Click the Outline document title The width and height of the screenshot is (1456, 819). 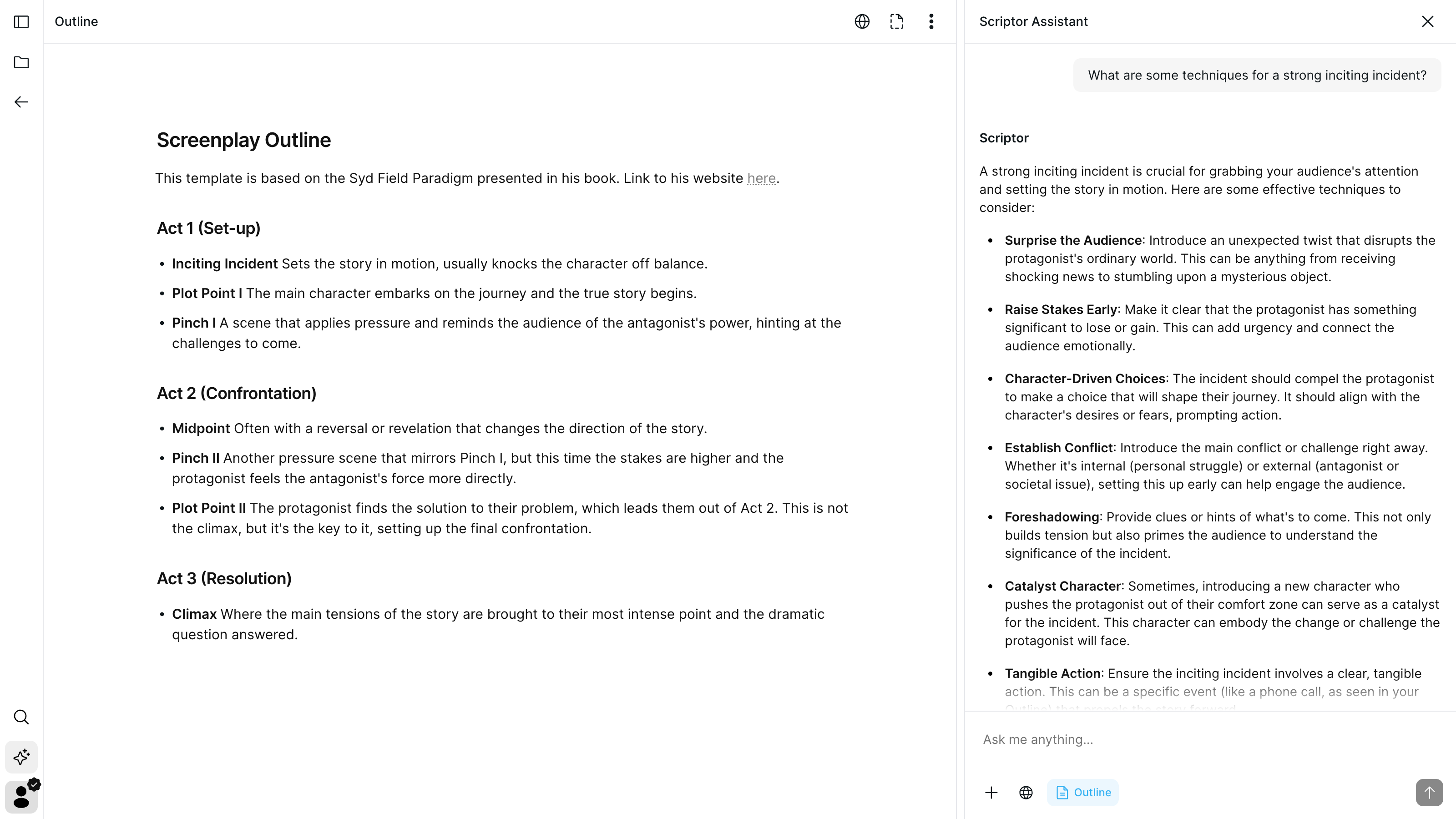click(x=76, y=21)
